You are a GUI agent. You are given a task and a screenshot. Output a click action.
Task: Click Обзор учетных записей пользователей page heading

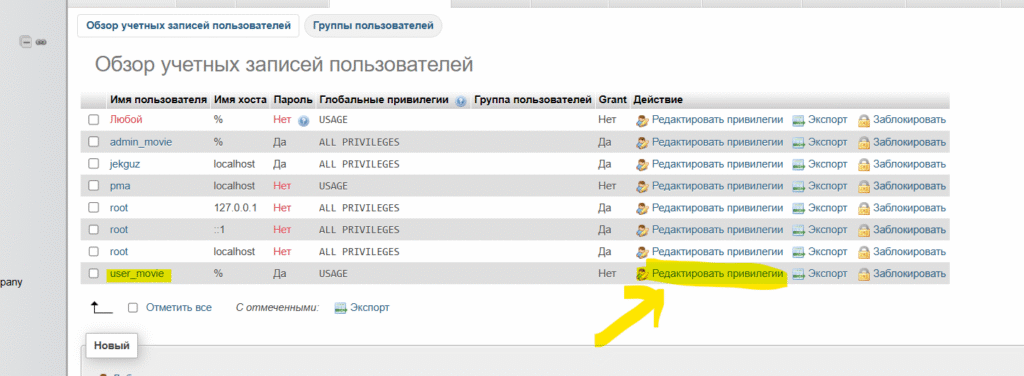coord(284,65)
